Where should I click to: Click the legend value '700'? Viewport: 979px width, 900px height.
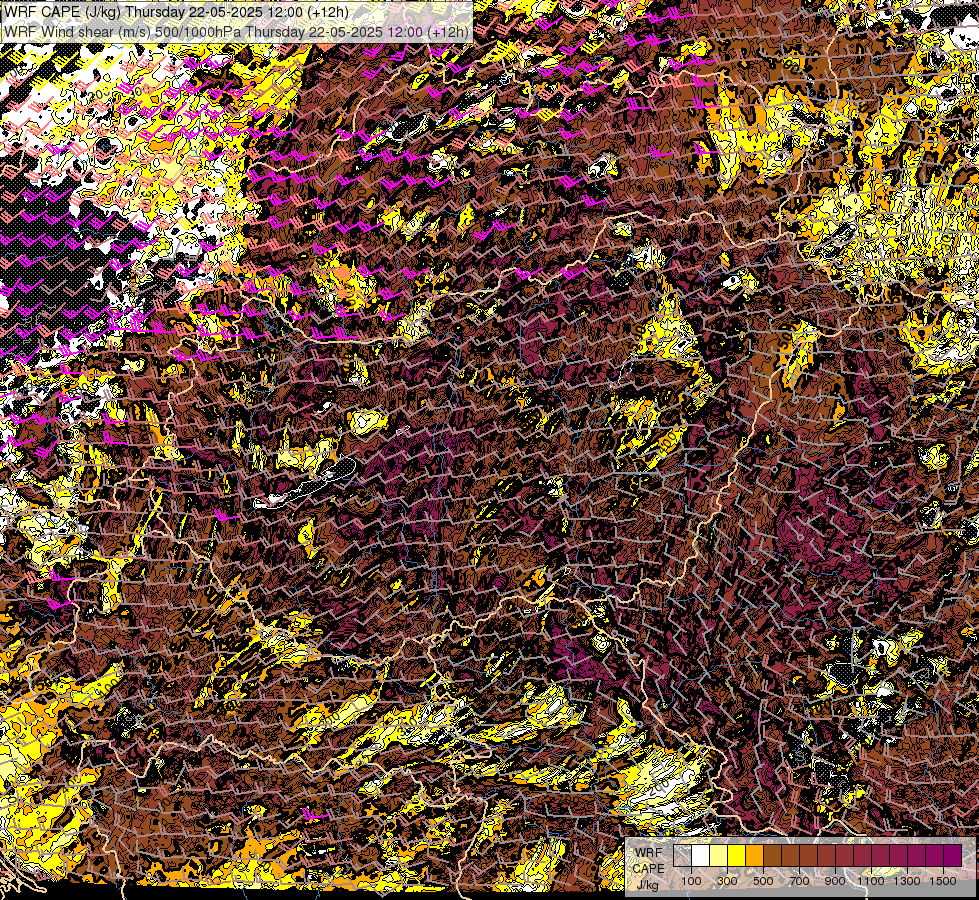coord(800,881)
